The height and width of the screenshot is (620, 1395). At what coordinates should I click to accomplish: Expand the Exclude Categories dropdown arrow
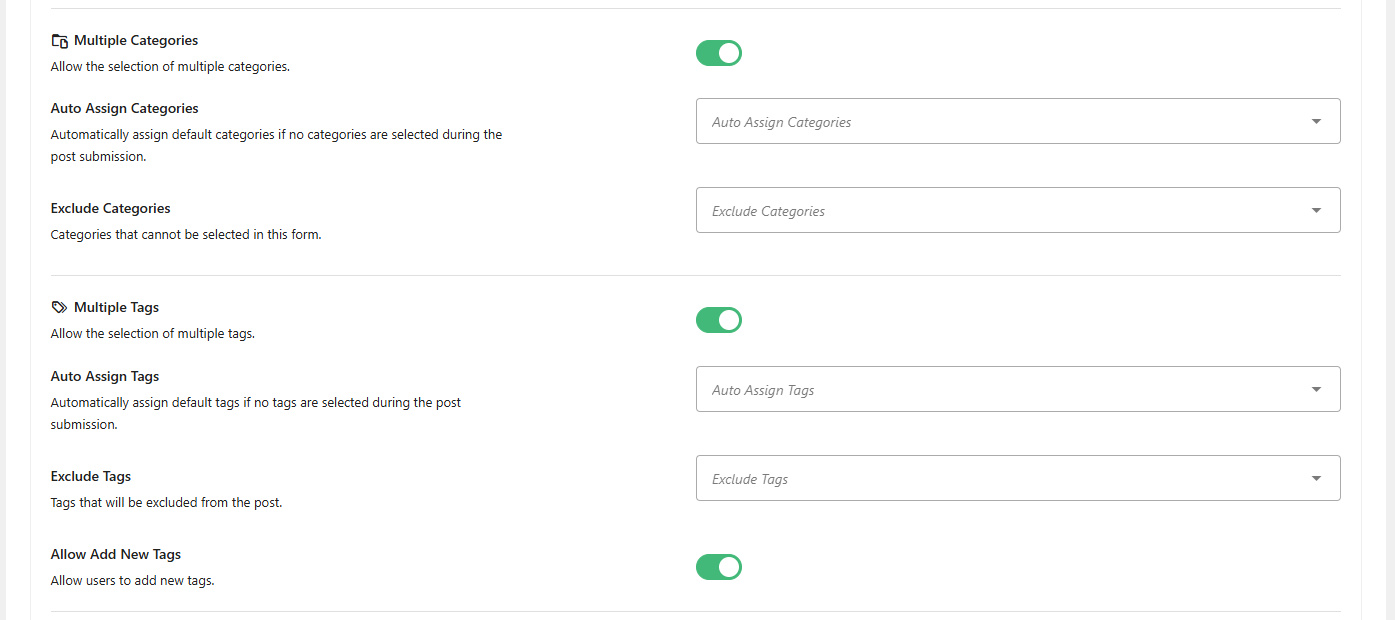click(x=1316, y=211)
